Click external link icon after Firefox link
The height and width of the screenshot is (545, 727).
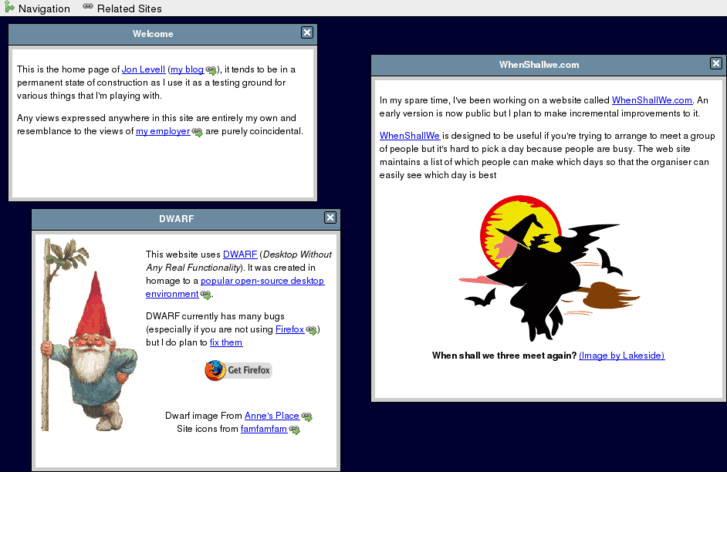312,330
